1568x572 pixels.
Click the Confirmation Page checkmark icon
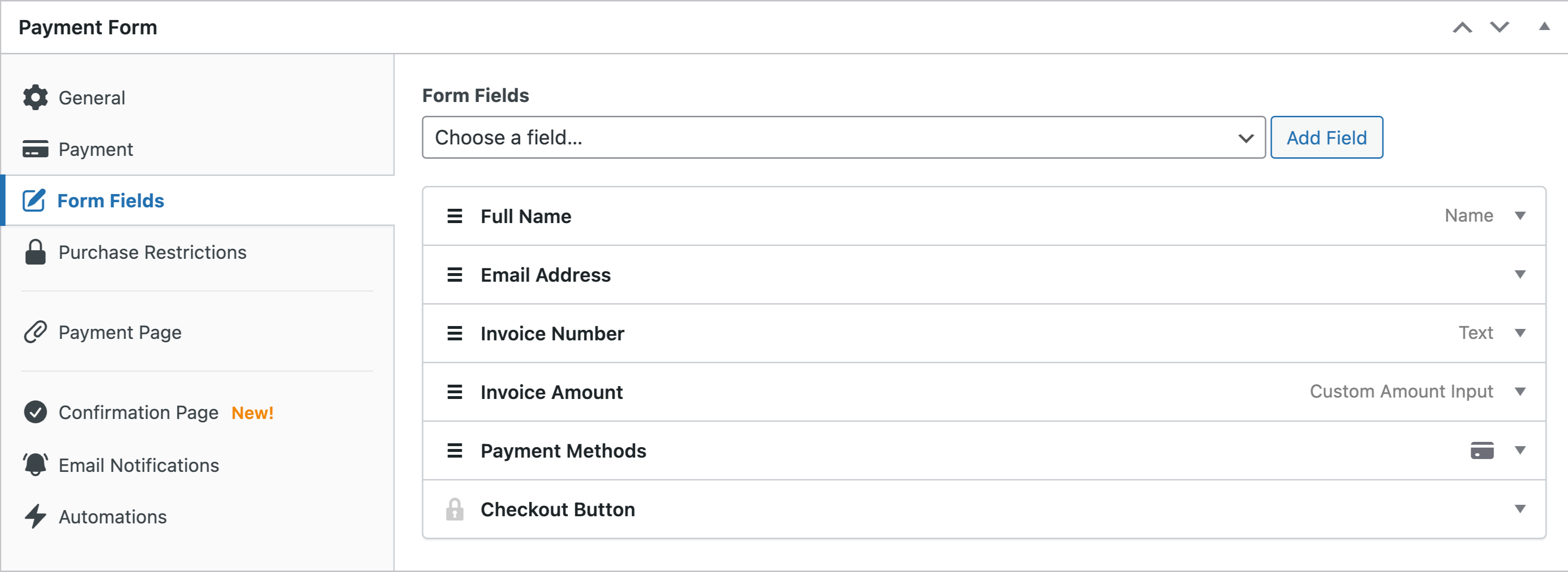pos(35,412)
